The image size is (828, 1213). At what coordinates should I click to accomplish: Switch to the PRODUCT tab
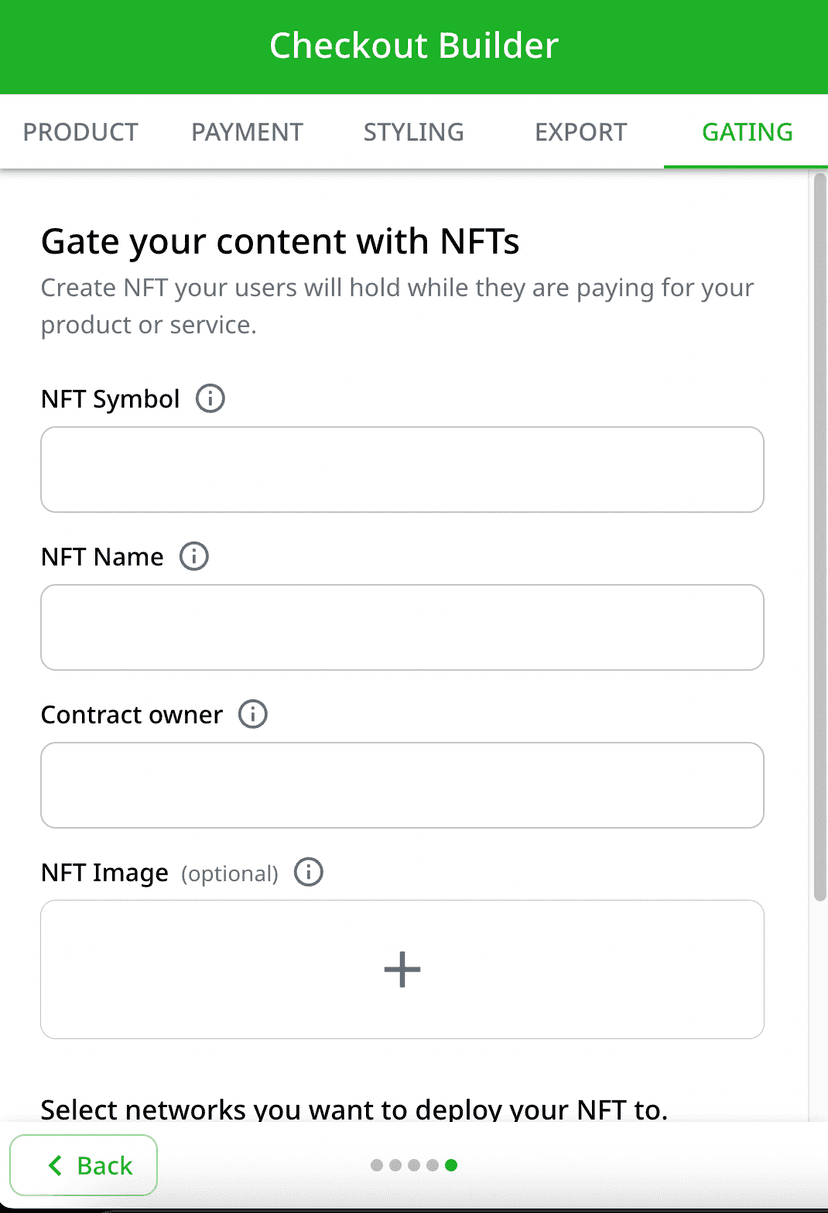(x=80, y=131)
